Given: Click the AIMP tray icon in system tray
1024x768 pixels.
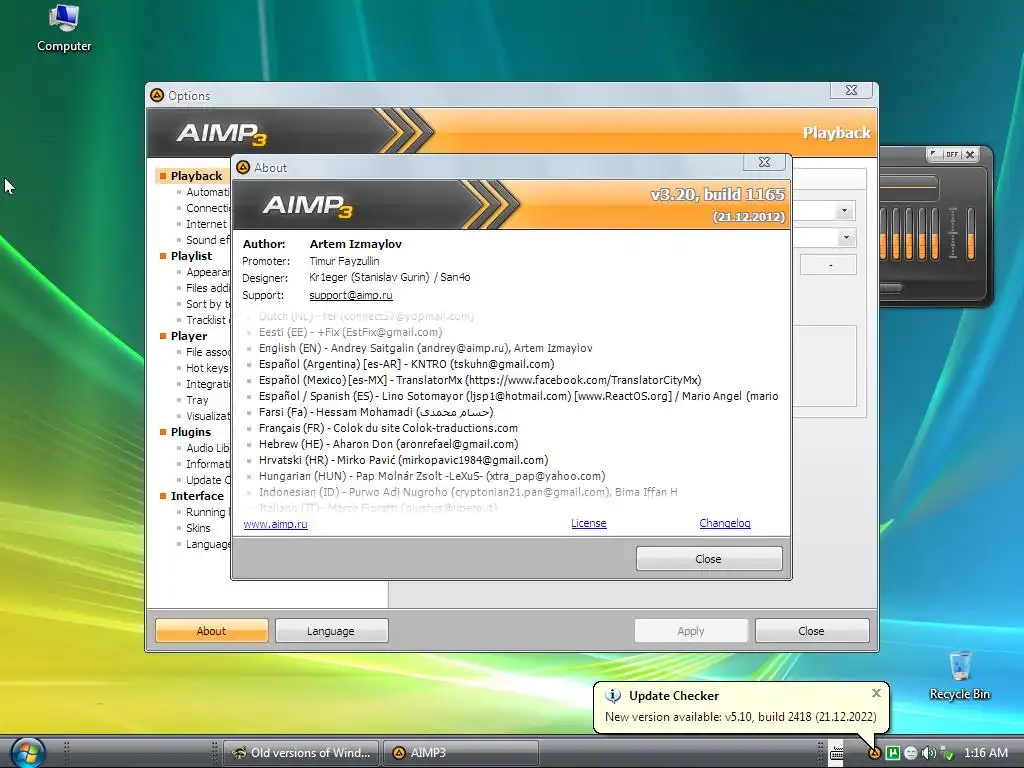Looking at the screenshot, I should (874, 753).
